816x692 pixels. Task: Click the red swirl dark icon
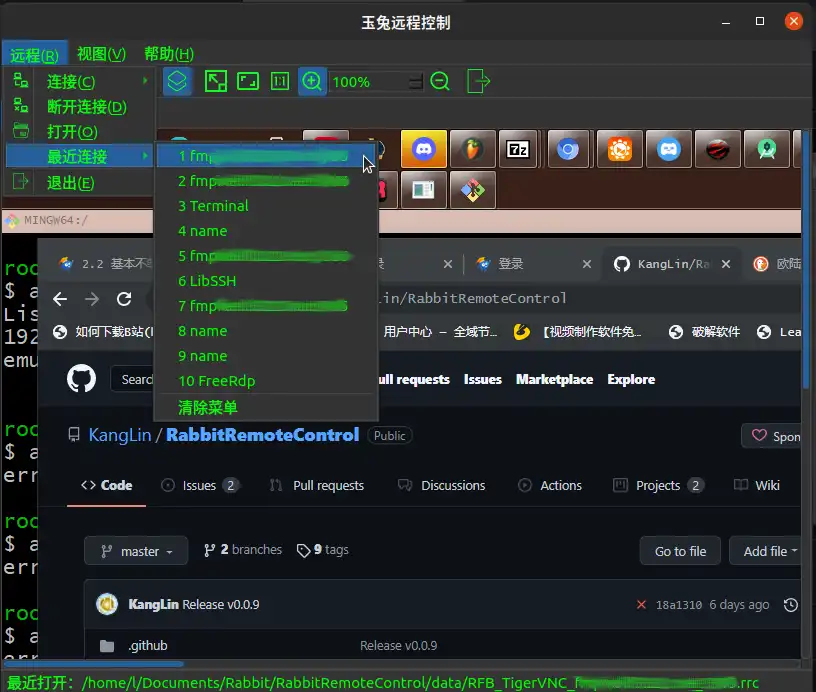tap(718, 149)
